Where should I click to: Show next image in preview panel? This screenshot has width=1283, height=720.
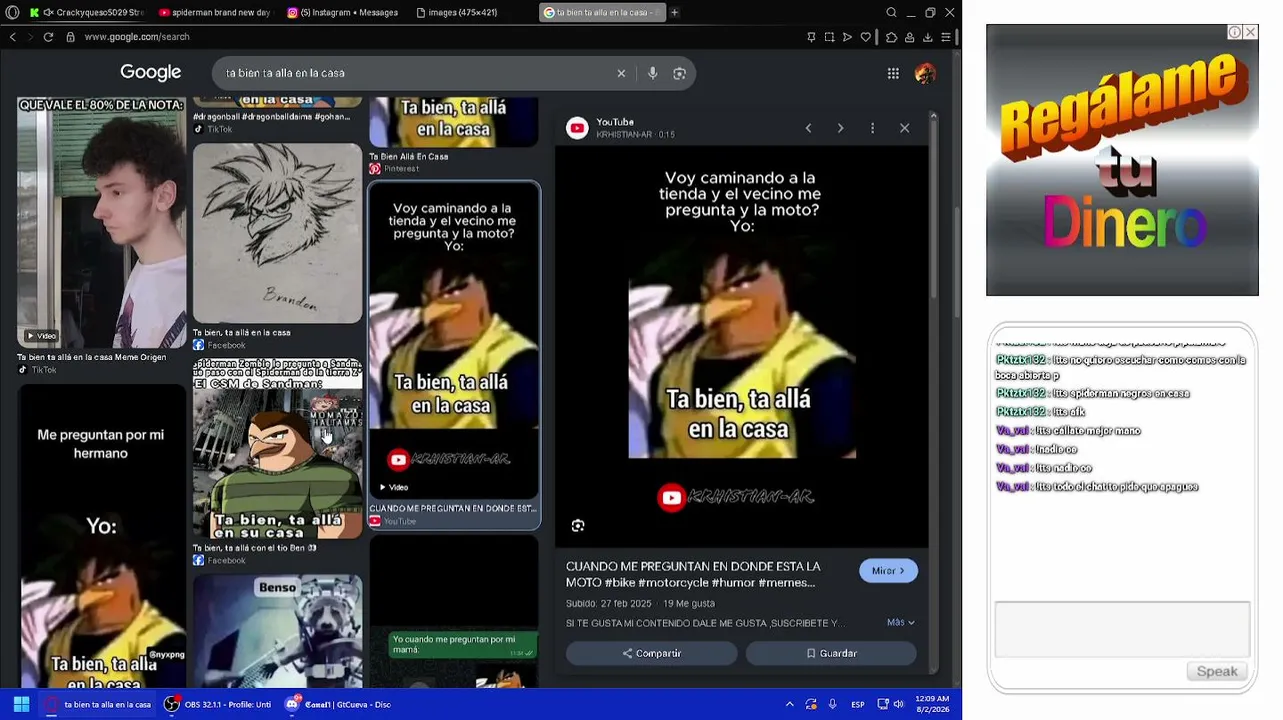tap(840, 128)
